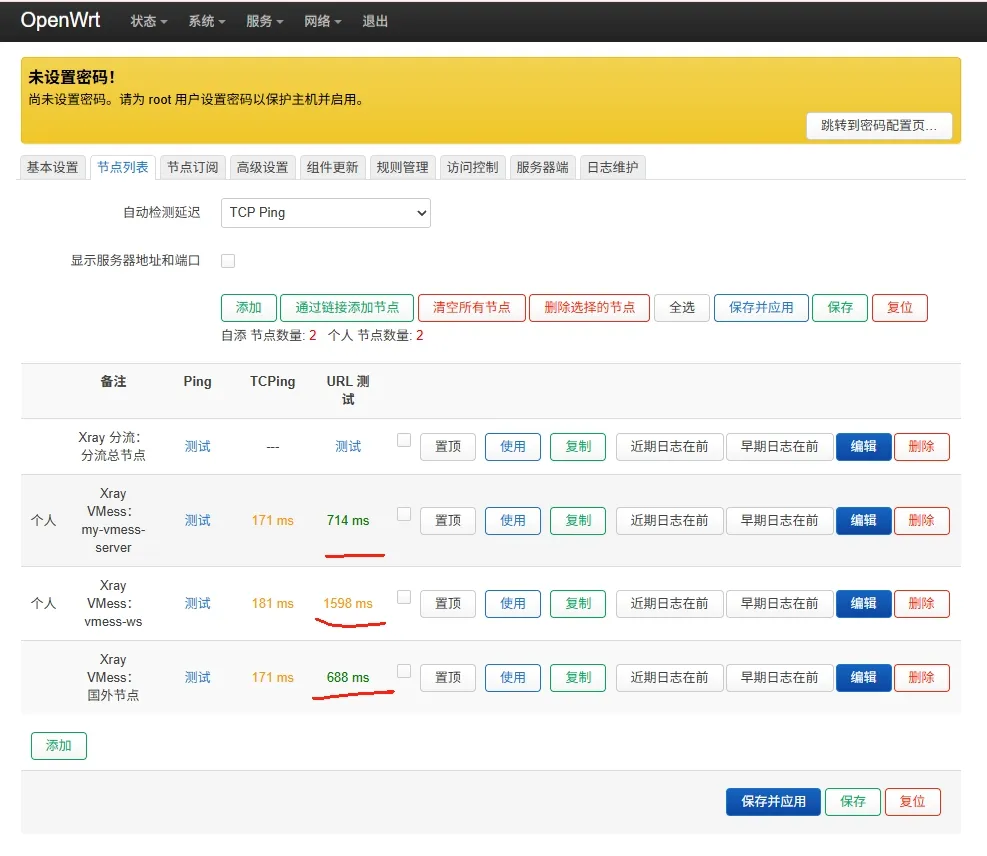Run Ping 测试 for vmess-ws row
Screen dimensions: 987x856
click(197, 604)
